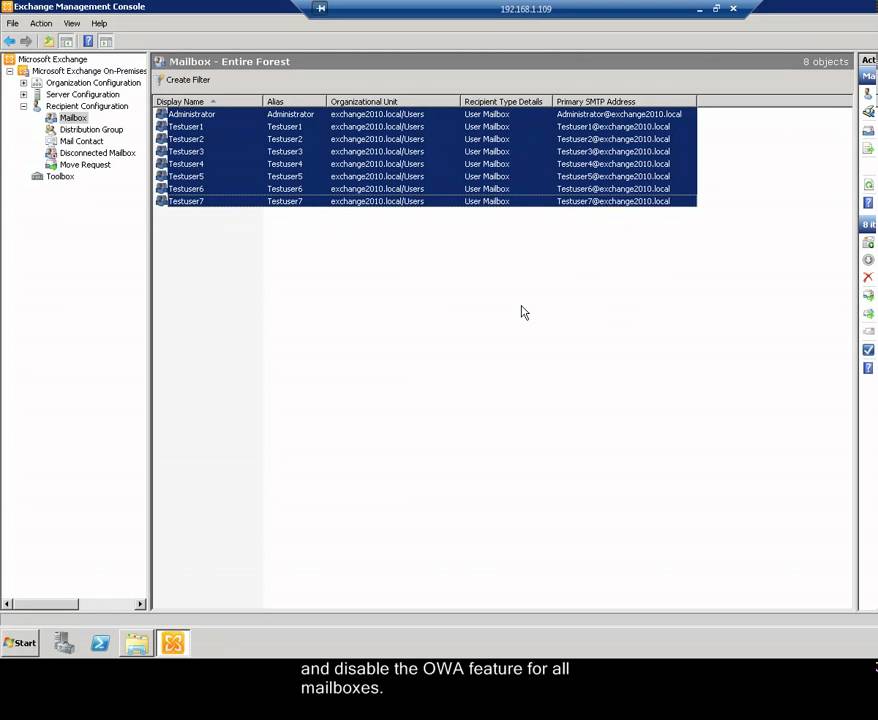This screenshot has height=720, width=878.
Task: Select Recipient Configuration in the tree
Action: point(87,106)
